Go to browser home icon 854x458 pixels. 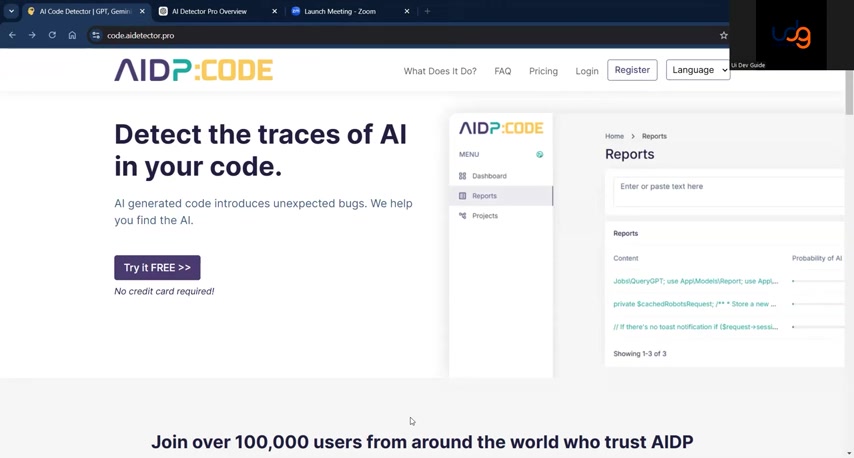coord(72,35)
